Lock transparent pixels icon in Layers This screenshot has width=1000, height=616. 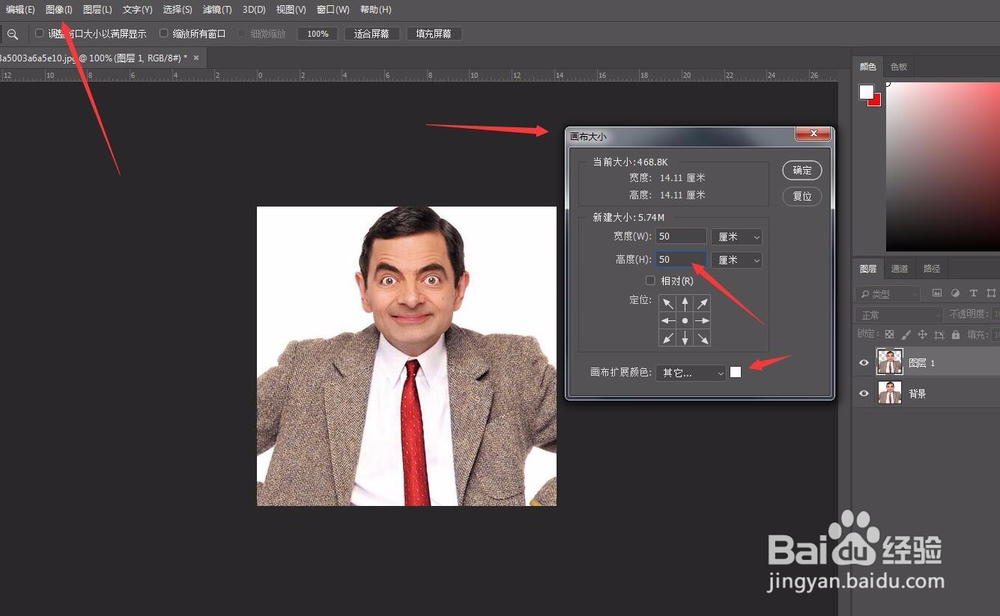[890, 334]
